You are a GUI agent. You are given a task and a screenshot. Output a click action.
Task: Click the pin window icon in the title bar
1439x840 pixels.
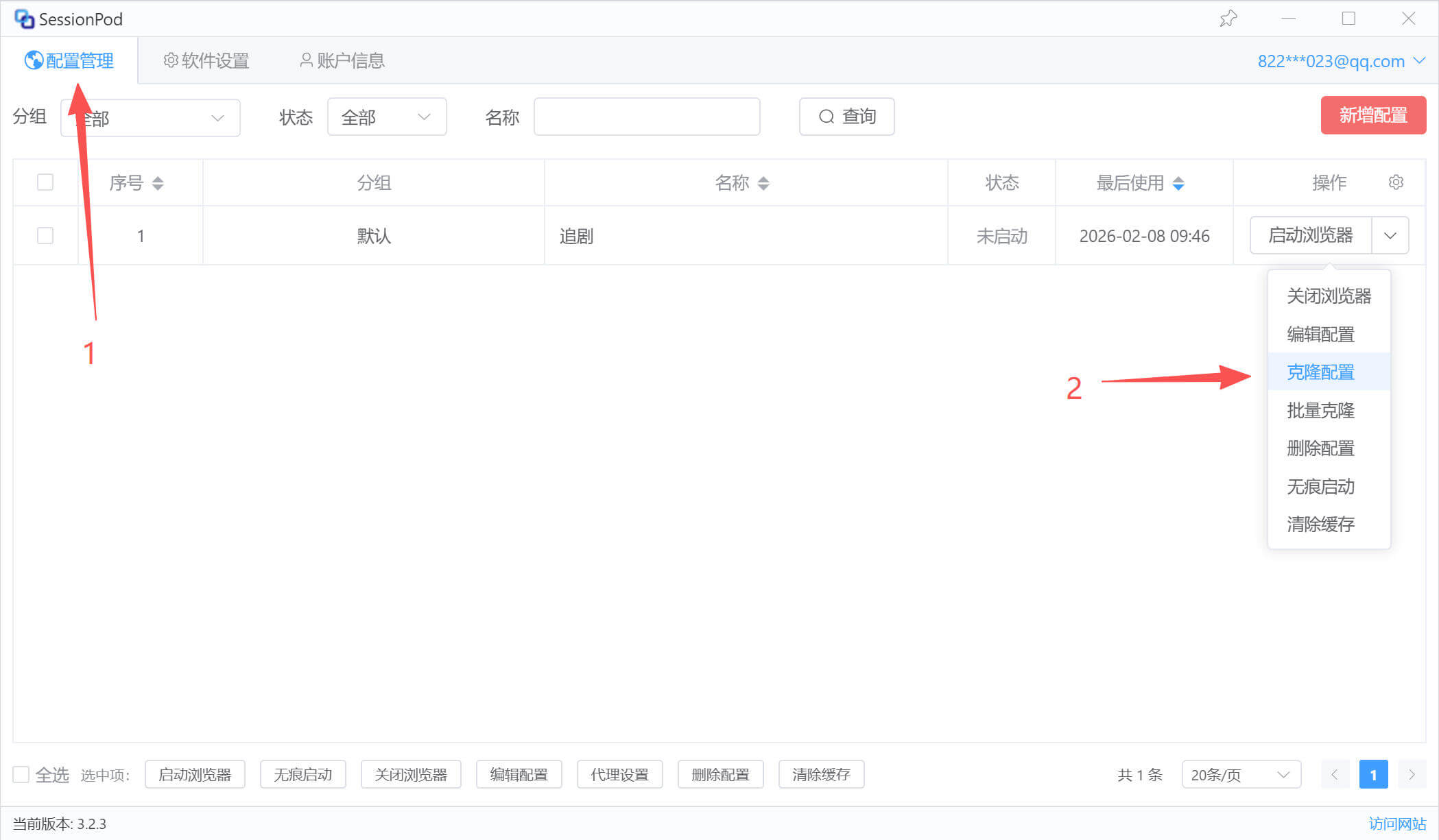(1228, 19)
